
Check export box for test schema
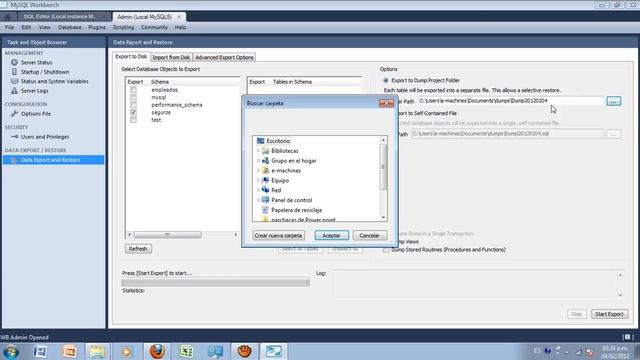click(x=133, y=120)
